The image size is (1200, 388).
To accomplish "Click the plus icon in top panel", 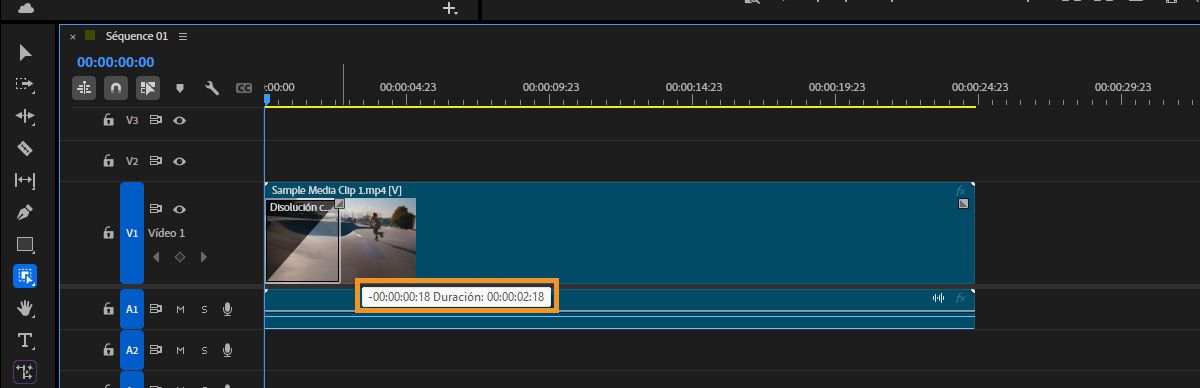I will coord(450,8).
